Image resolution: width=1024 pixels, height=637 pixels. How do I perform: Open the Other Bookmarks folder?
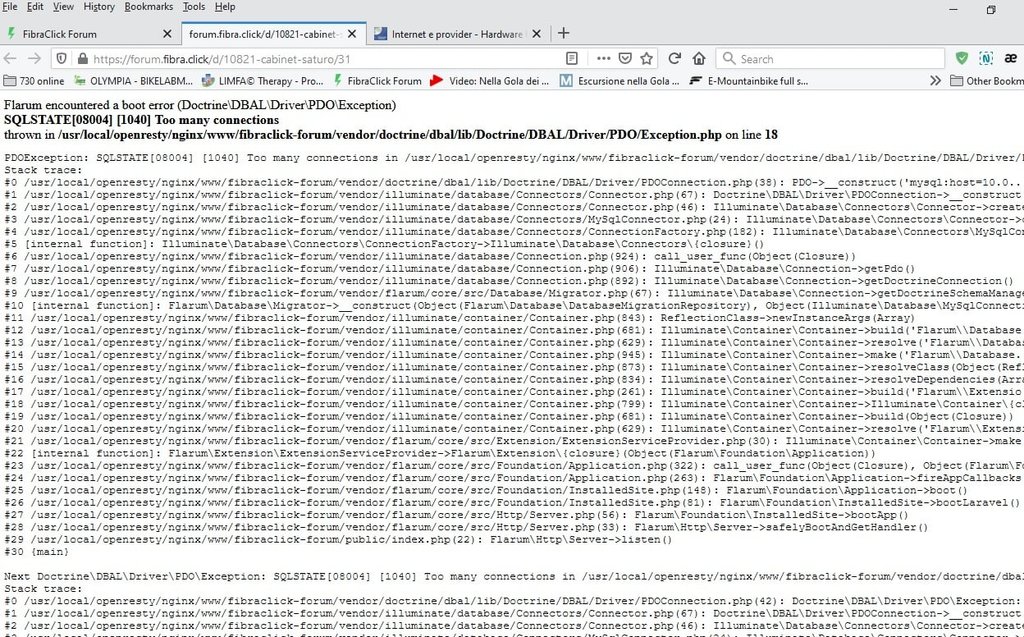click(986, 81)
